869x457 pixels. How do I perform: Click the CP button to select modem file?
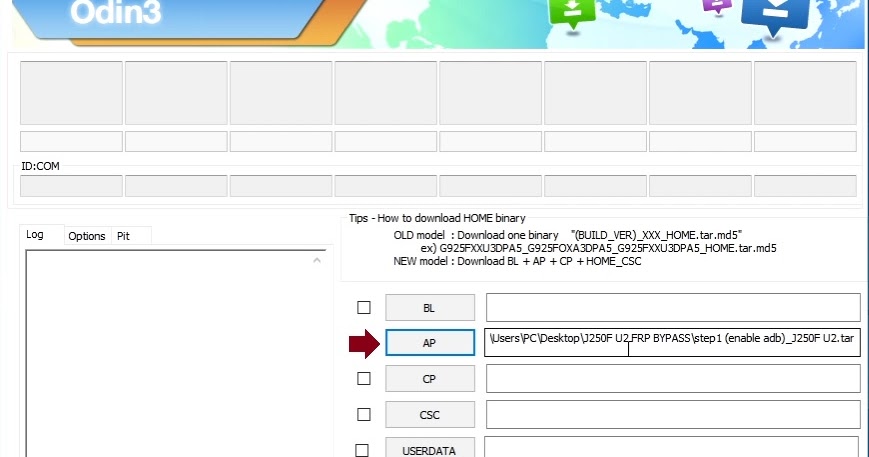pos(430,379)
